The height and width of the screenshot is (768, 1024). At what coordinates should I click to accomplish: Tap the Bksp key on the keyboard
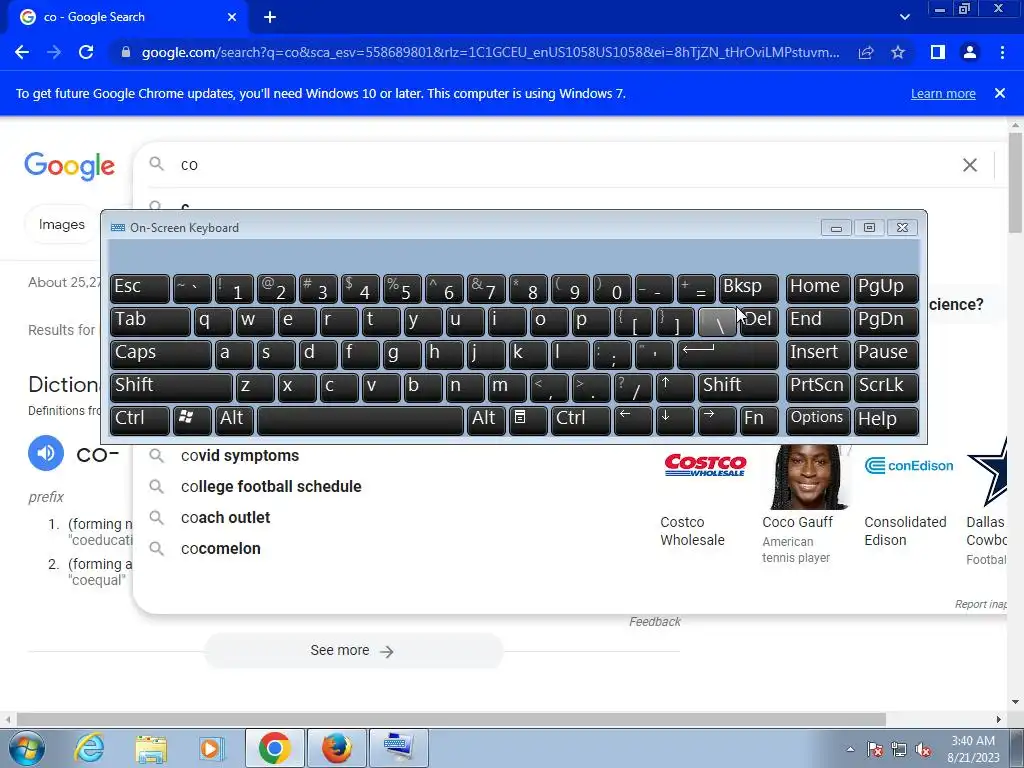coord(748,288)
